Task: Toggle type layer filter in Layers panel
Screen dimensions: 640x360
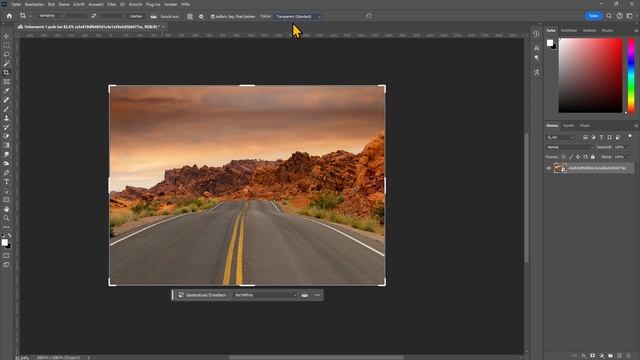Action: pyautogui.click(x=601, y=137)
